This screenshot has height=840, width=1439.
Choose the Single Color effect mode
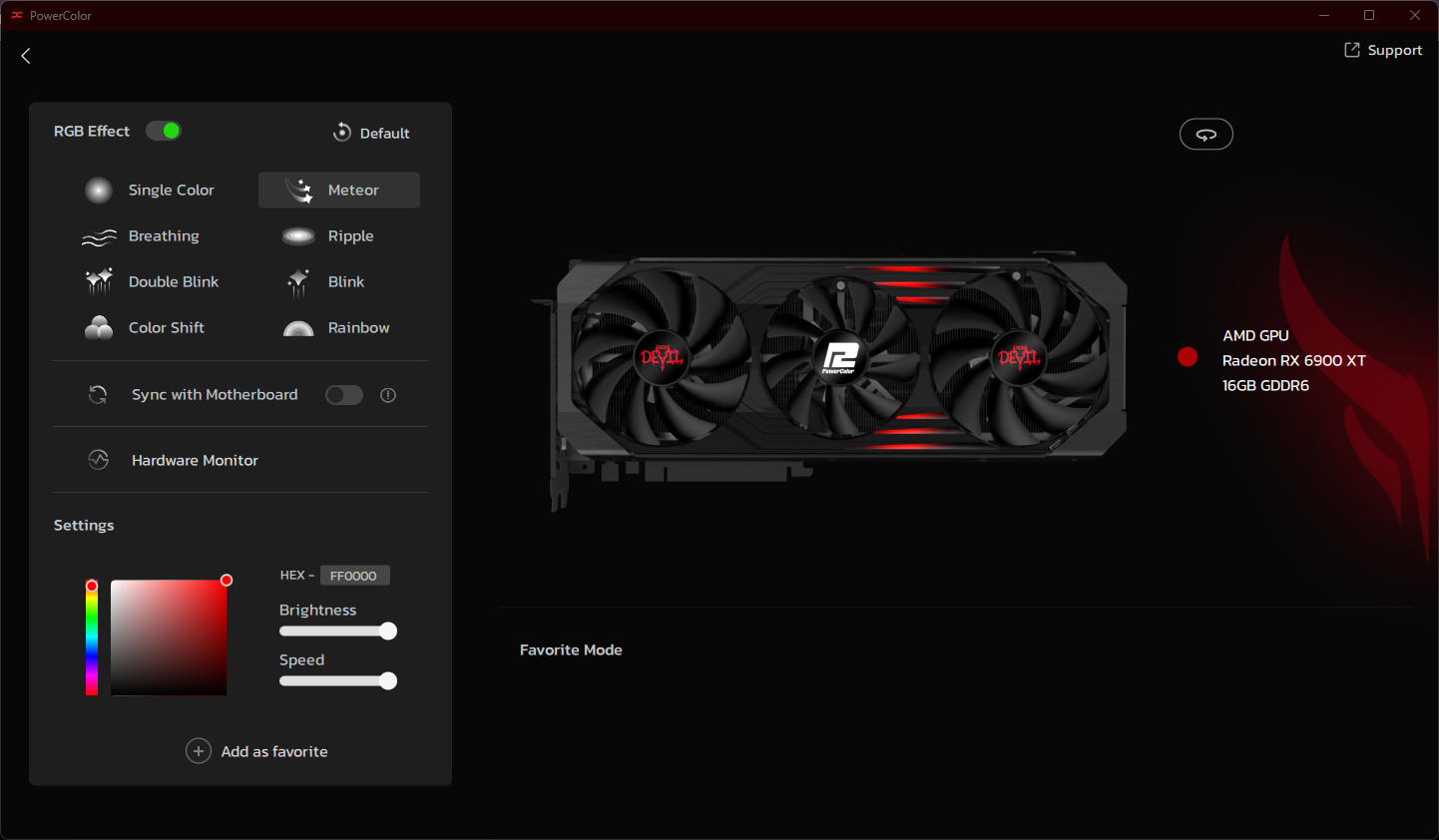coord(150,190)
